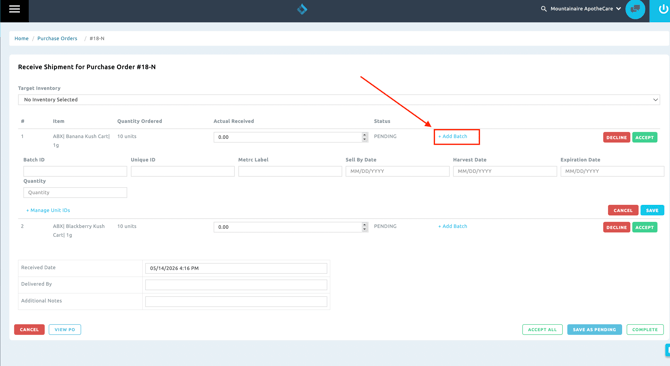Click the Expiration Date field
Viewport: 670px width, 366px height.
coord(612,171)
